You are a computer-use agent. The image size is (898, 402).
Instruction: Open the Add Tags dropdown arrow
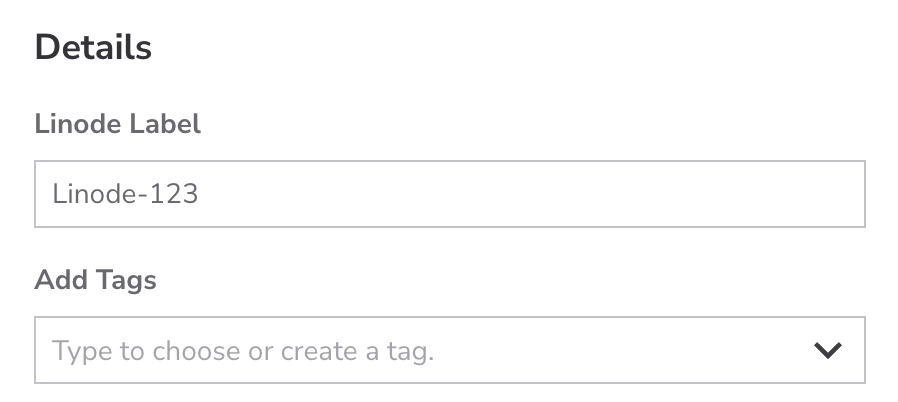[826, 351]
